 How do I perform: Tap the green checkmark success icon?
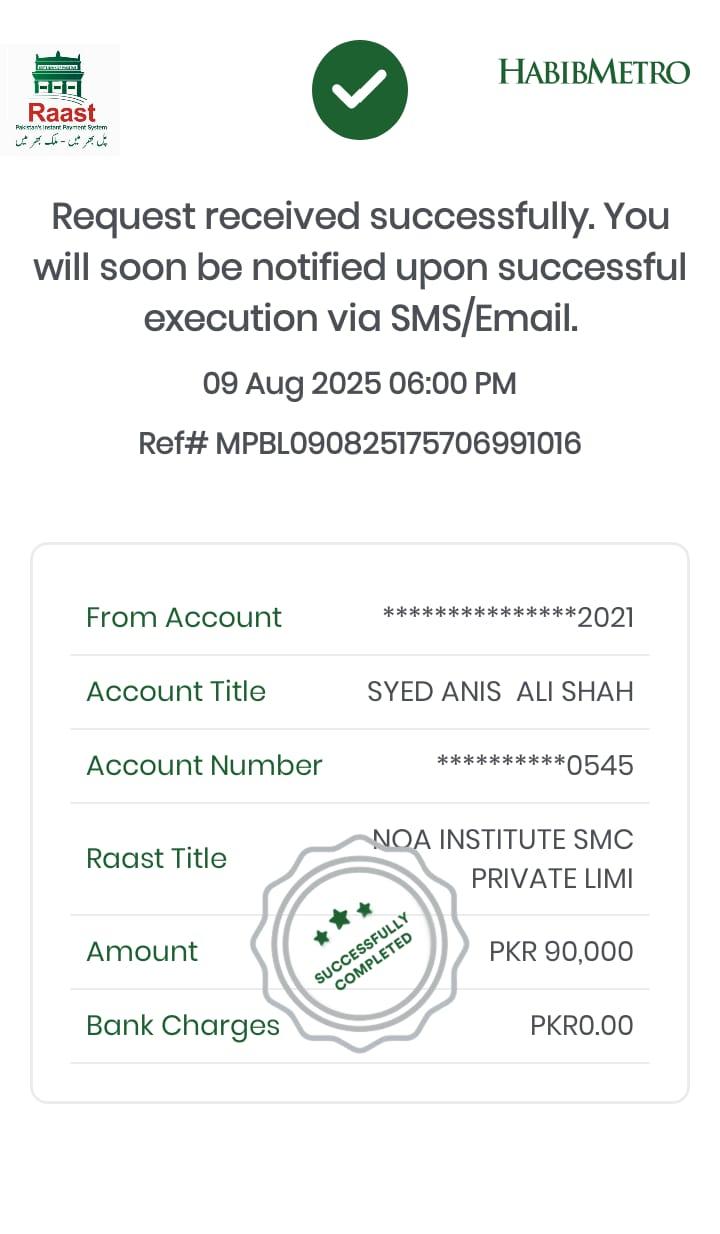tap(360, 90)
